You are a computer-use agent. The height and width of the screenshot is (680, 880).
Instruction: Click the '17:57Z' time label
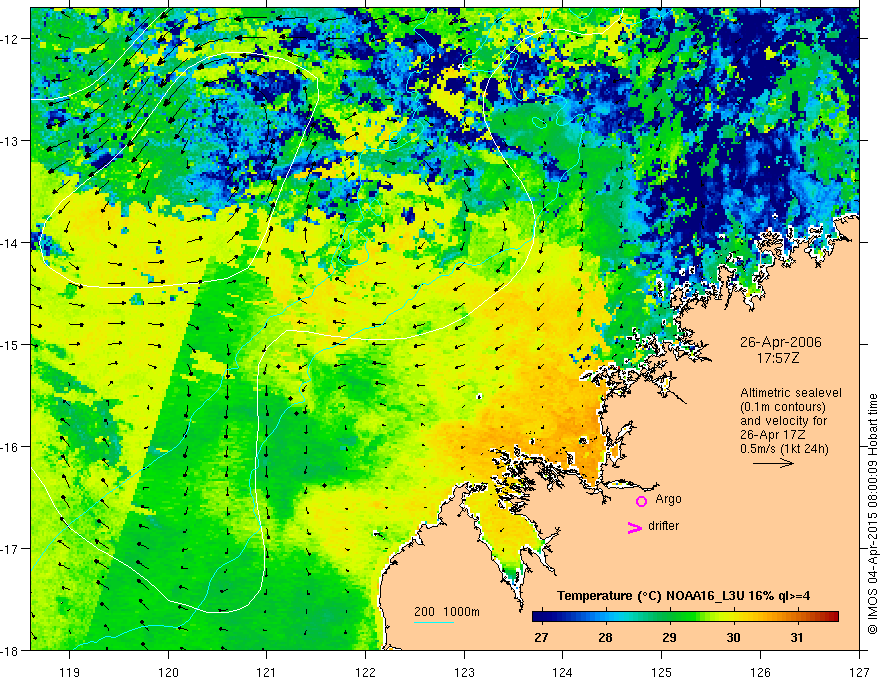778,358
